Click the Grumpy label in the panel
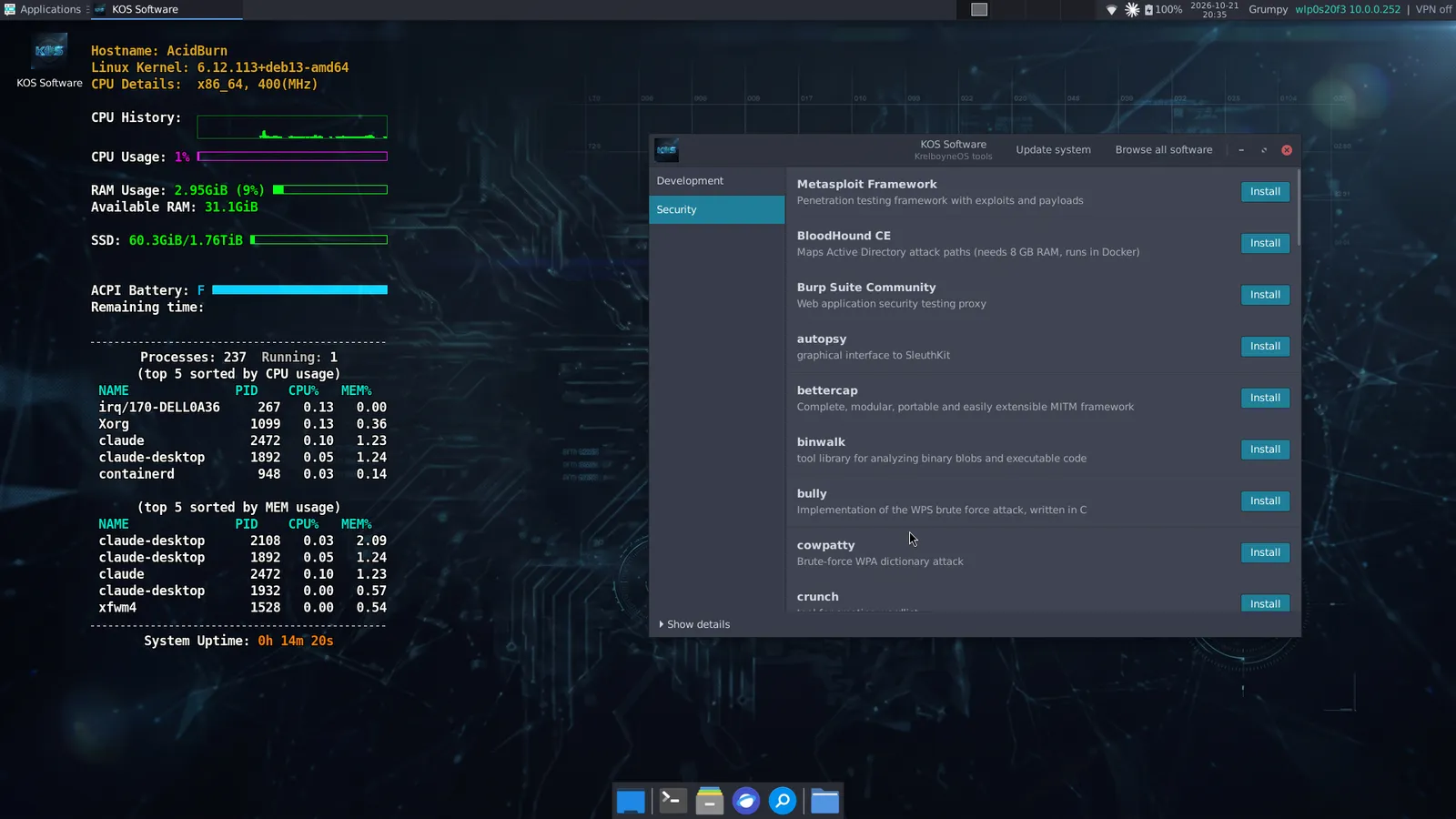1456x819 pixels. 1268,10
